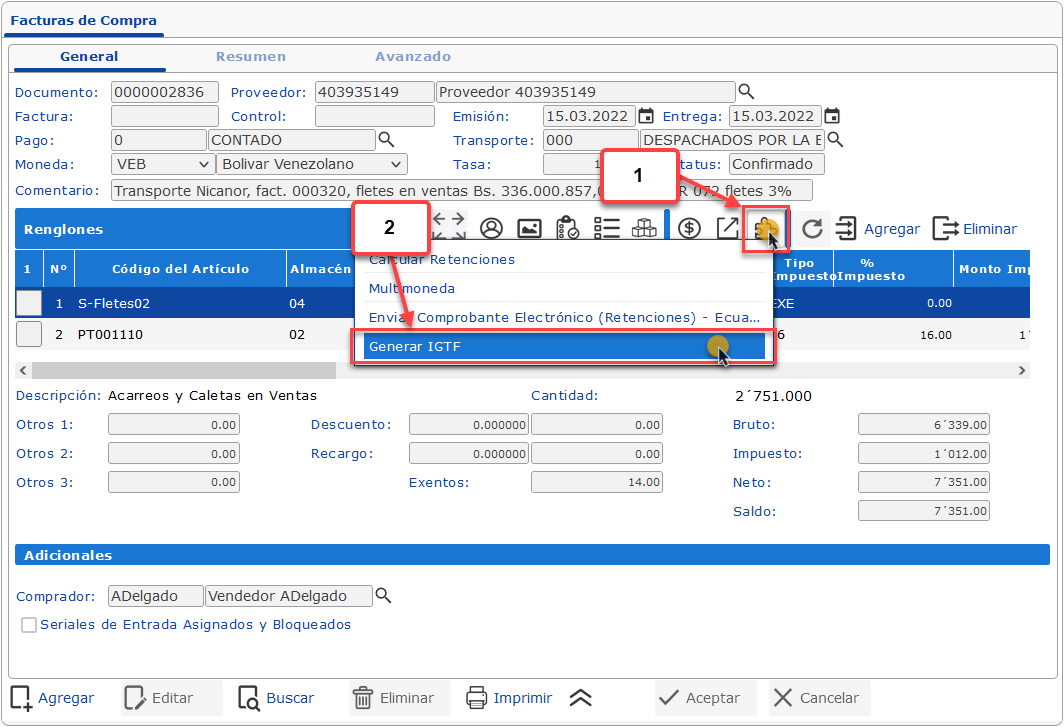Open the Moneda VEB dropdown
Screen dimensions: 1064x727
162,164
